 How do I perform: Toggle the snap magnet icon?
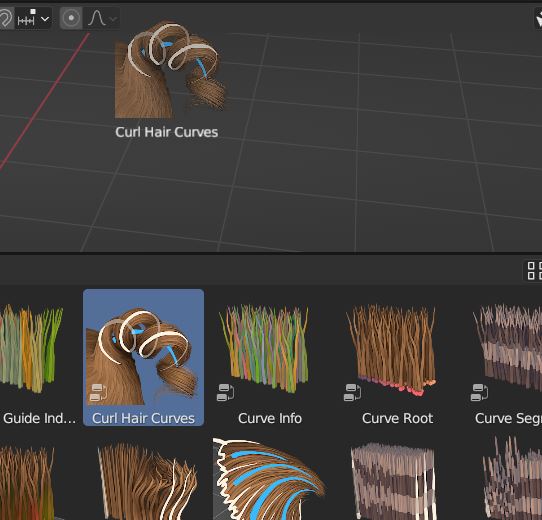[x=6, y=18]
